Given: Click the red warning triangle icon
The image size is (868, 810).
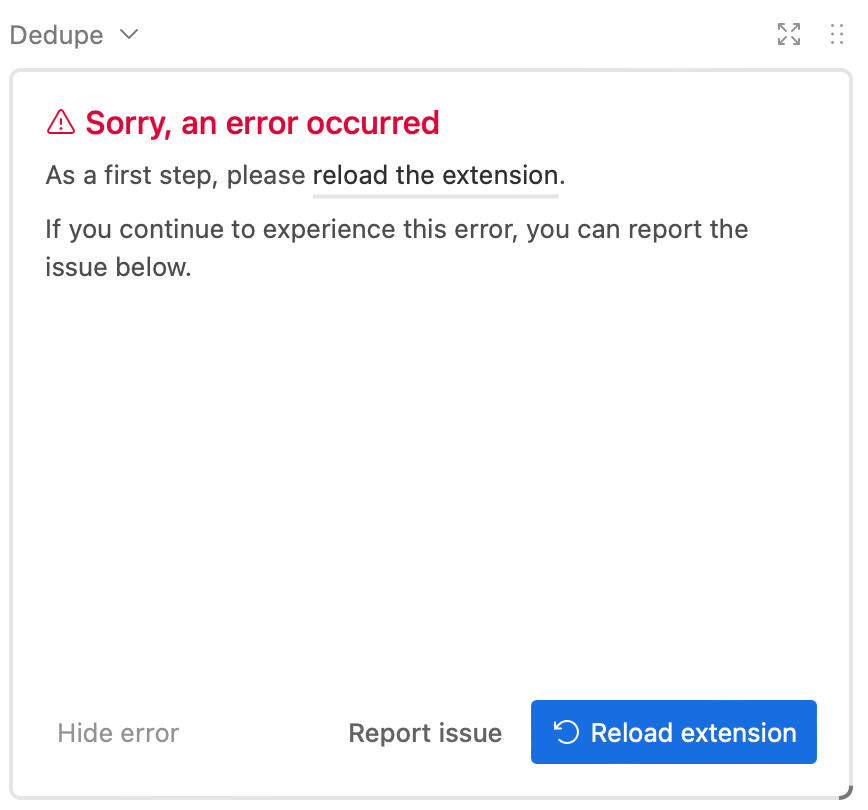Looking at the screenshot, I should 61,122.
